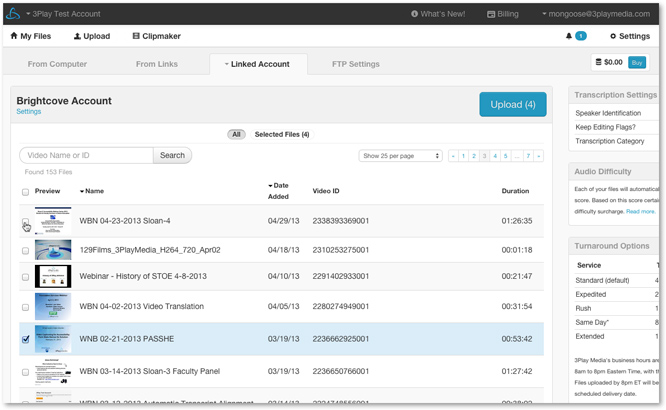The width and height of the screenshot is (666, 410).
Task: Select Extended turnaround option
Action: tap(590, 336)
